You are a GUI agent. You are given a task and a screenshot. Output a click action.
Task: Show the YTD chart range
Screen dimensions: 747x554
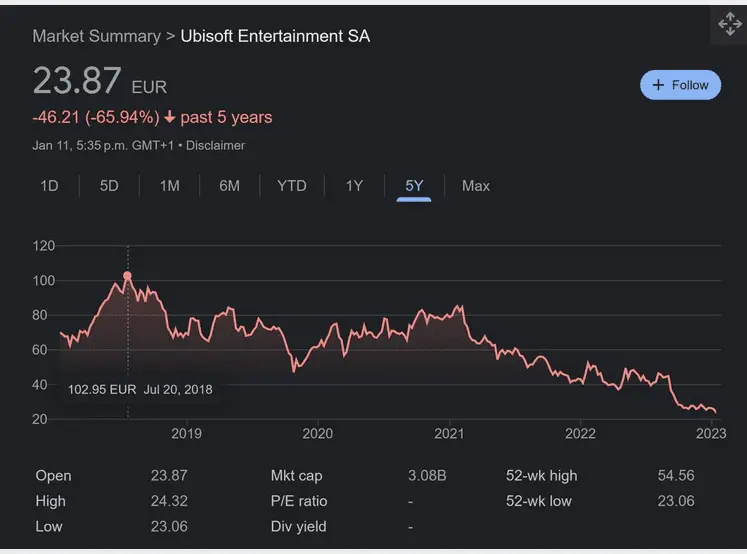[x=292, y=186]
